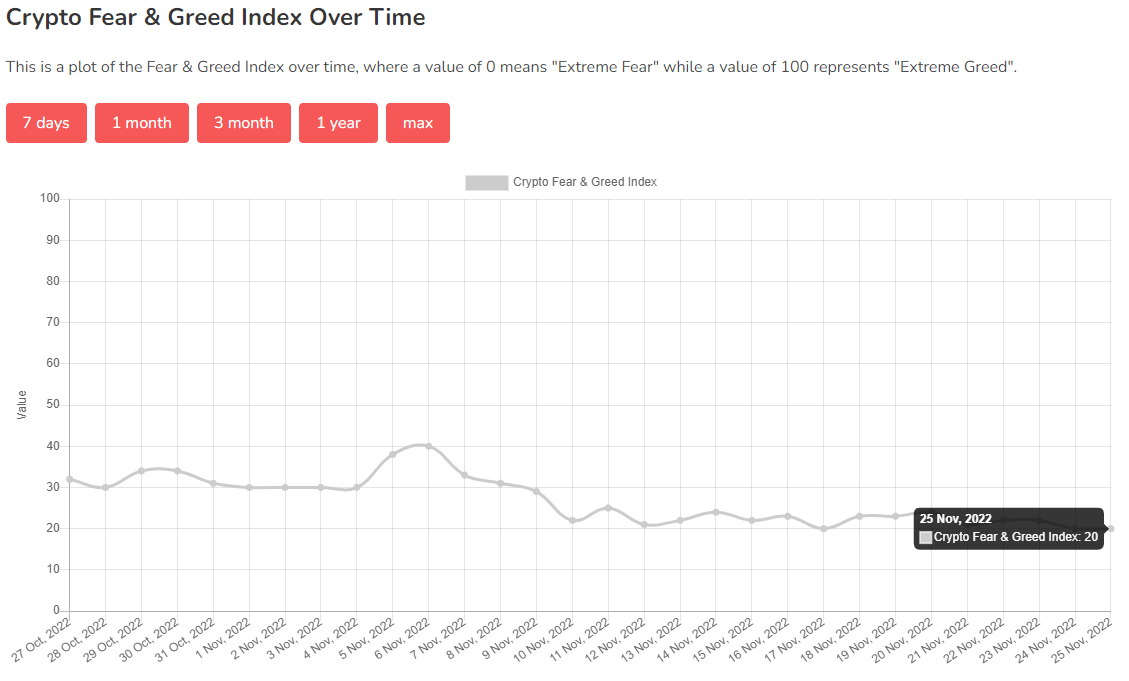Click the 11 Nov, 2022 data point
The width and height of the screenshot is (1129, 681).
click(x=608, y=508)
